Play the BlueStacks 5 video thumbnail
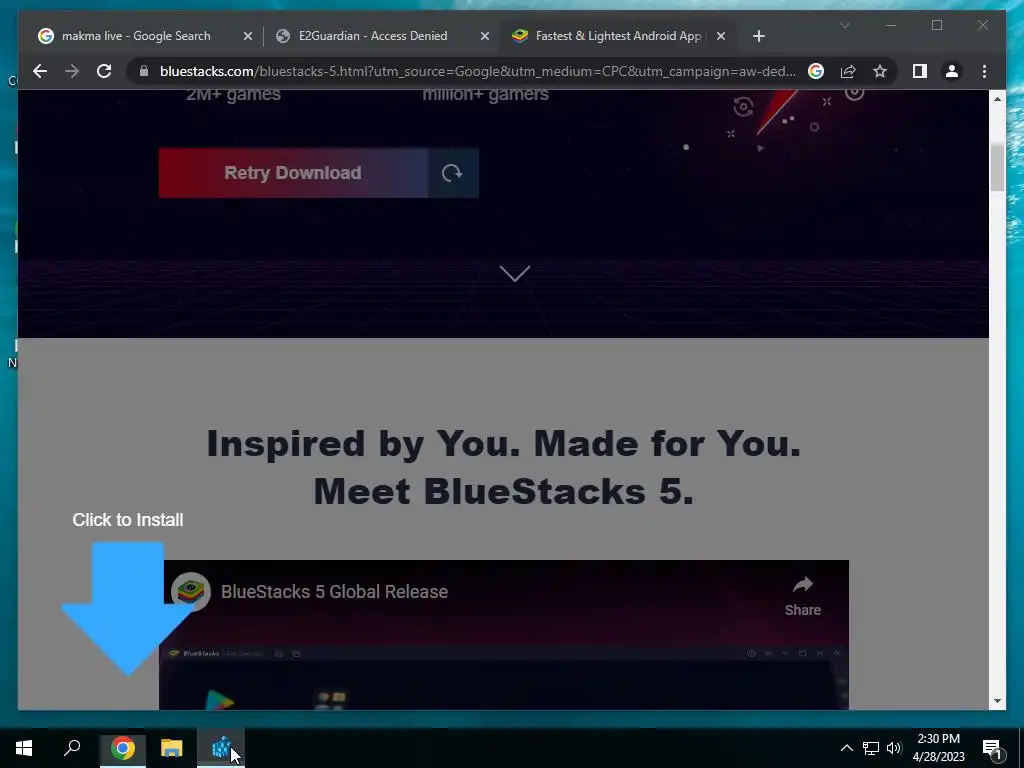1024x768 pixels. pos(504,635)
